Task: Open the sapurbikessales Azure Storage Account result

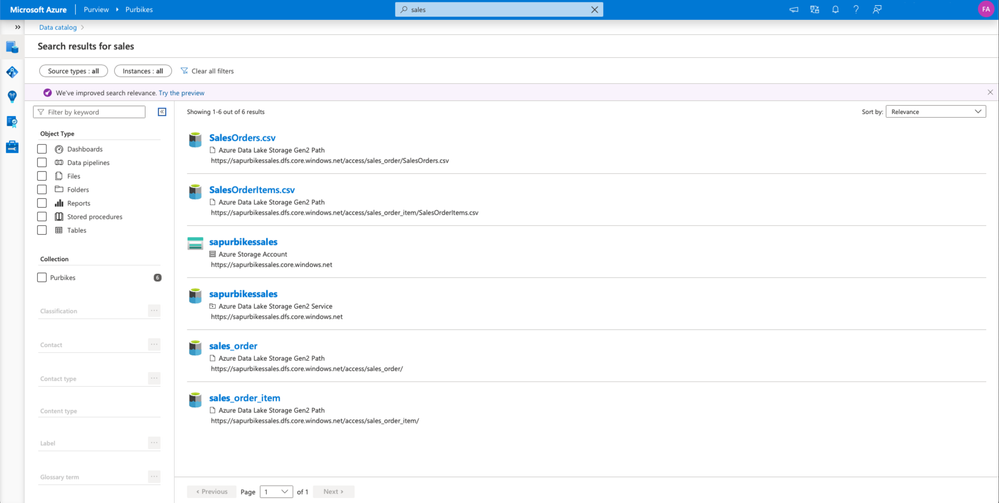Action: point(243,242)
